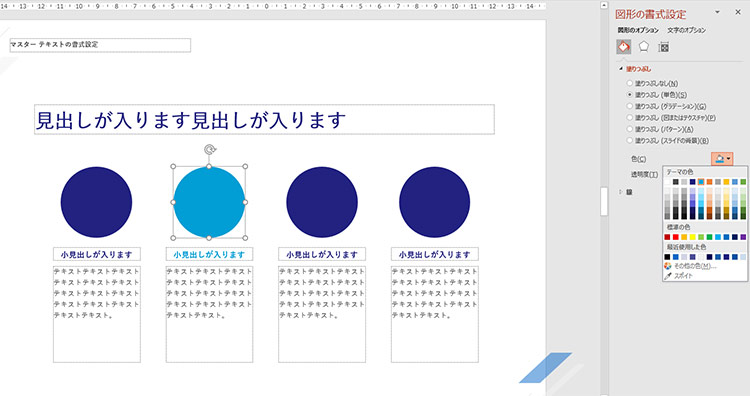The width and height of the screenshot is (750, 396).
Task: Click the heading text 見出しが入ります
Action: pos(191,120)
